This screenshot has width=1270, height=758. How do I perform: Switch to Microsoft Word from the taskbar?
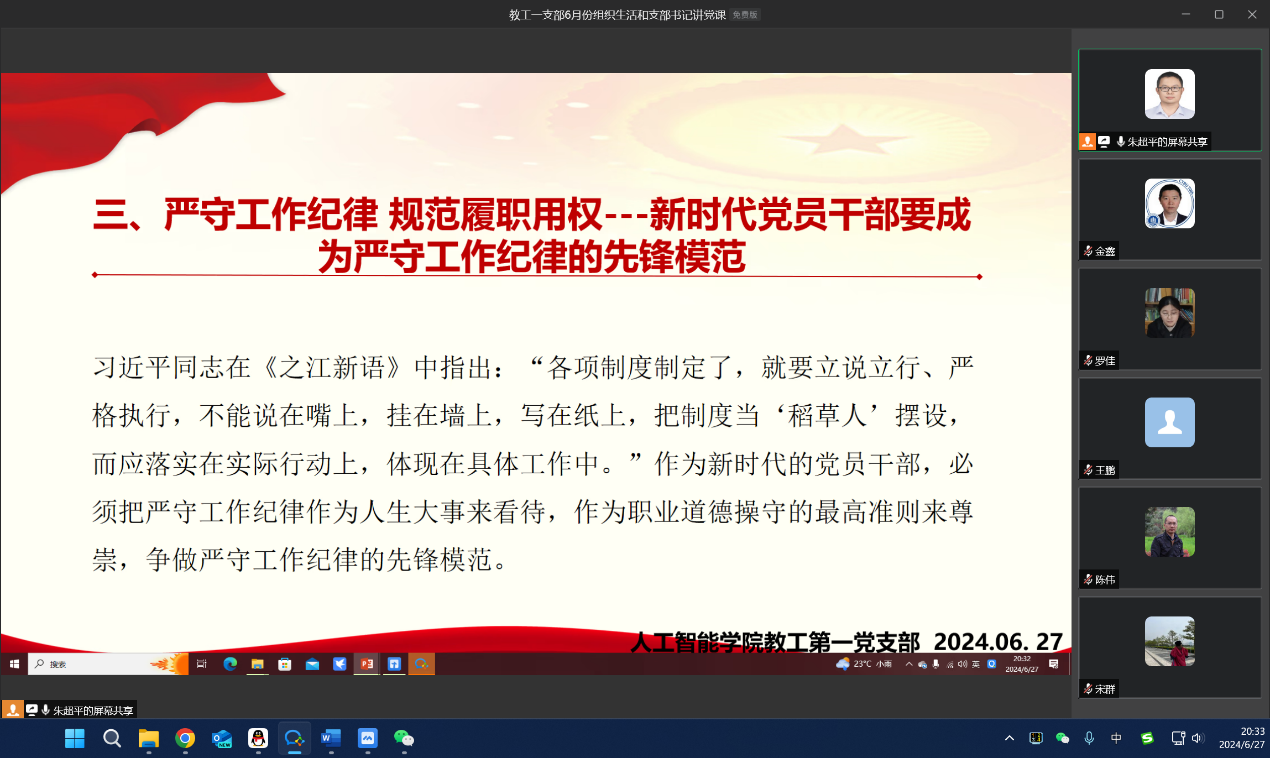pos(331,738)
